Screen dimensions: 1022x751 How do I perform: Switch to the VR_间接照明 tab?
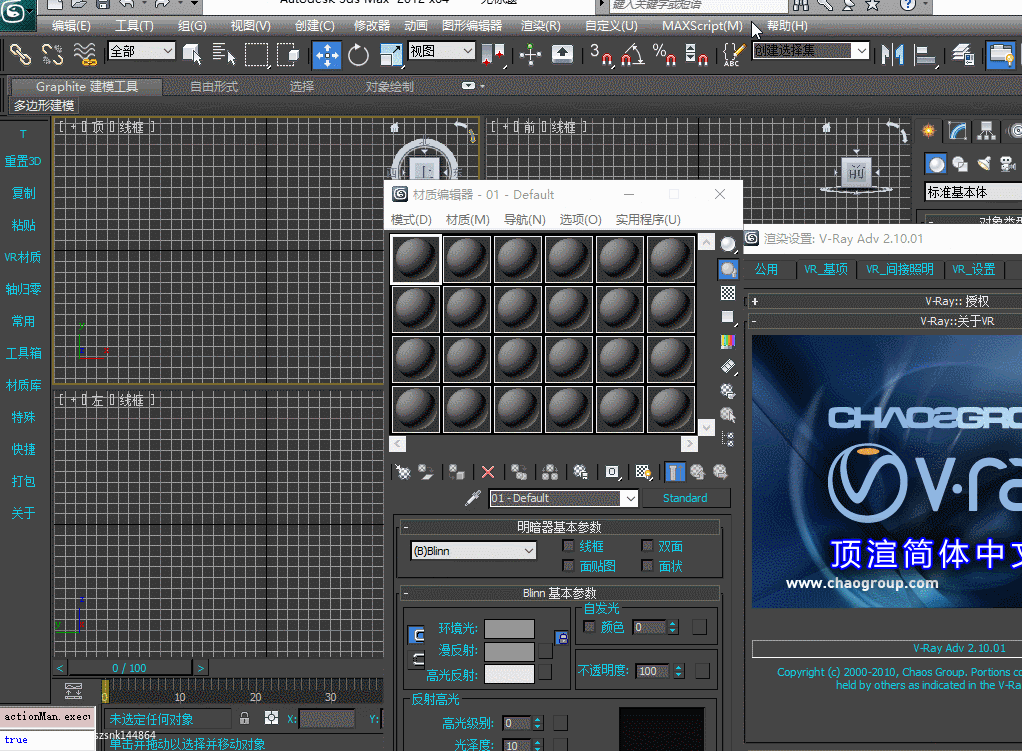click(899, 269)
